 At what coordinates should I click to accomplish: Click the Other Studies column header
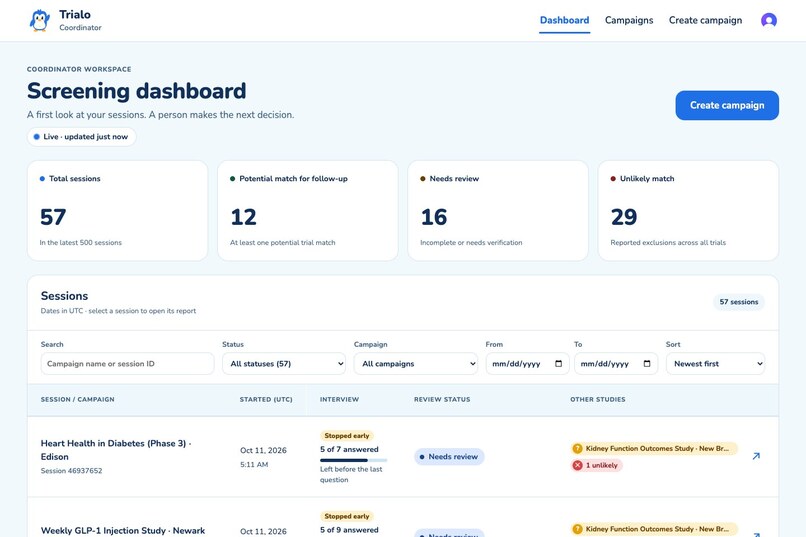click(x=598, y=399)
